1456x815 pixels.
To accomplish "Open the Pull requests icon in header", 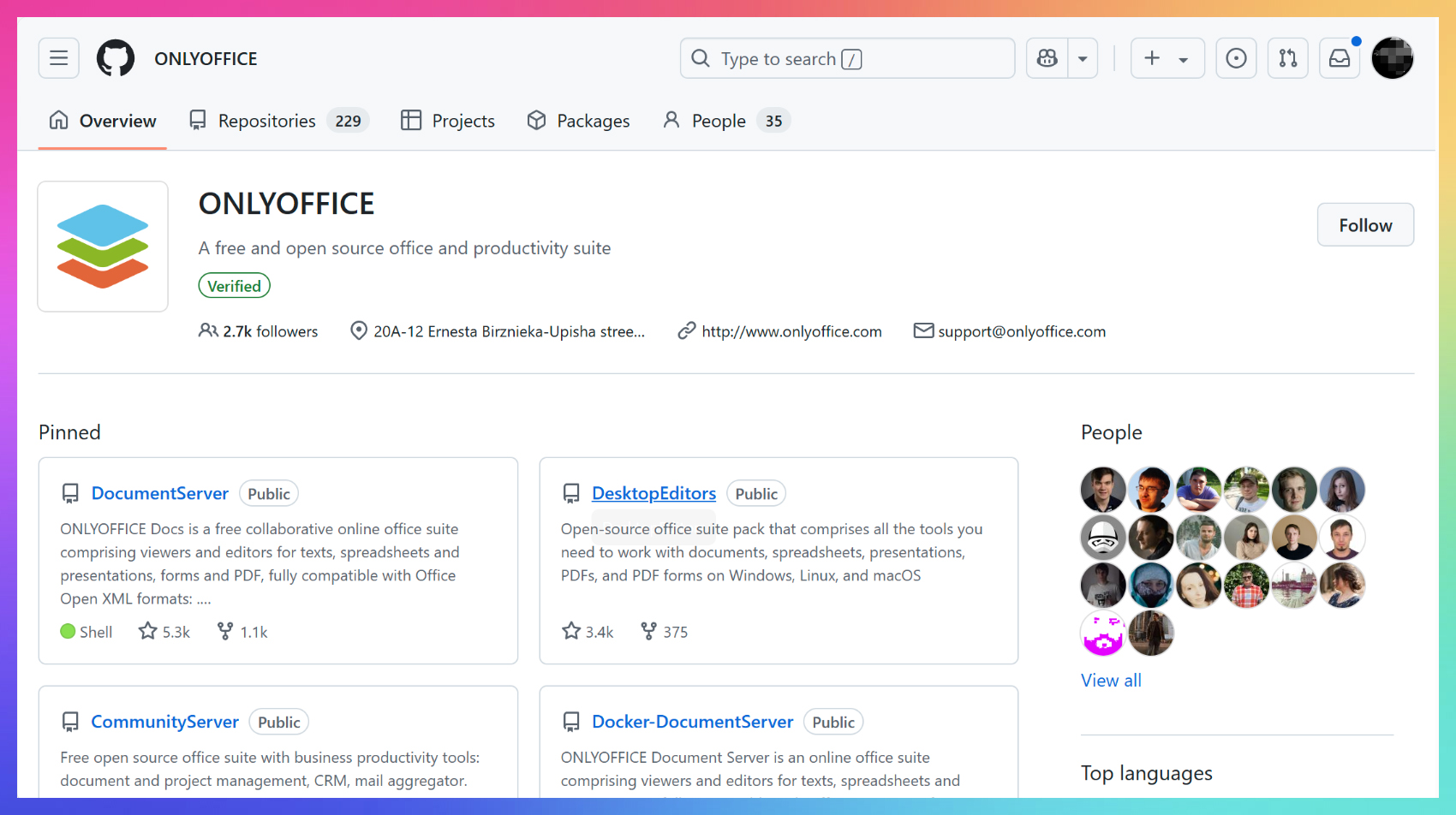I will click(1287, 58).
